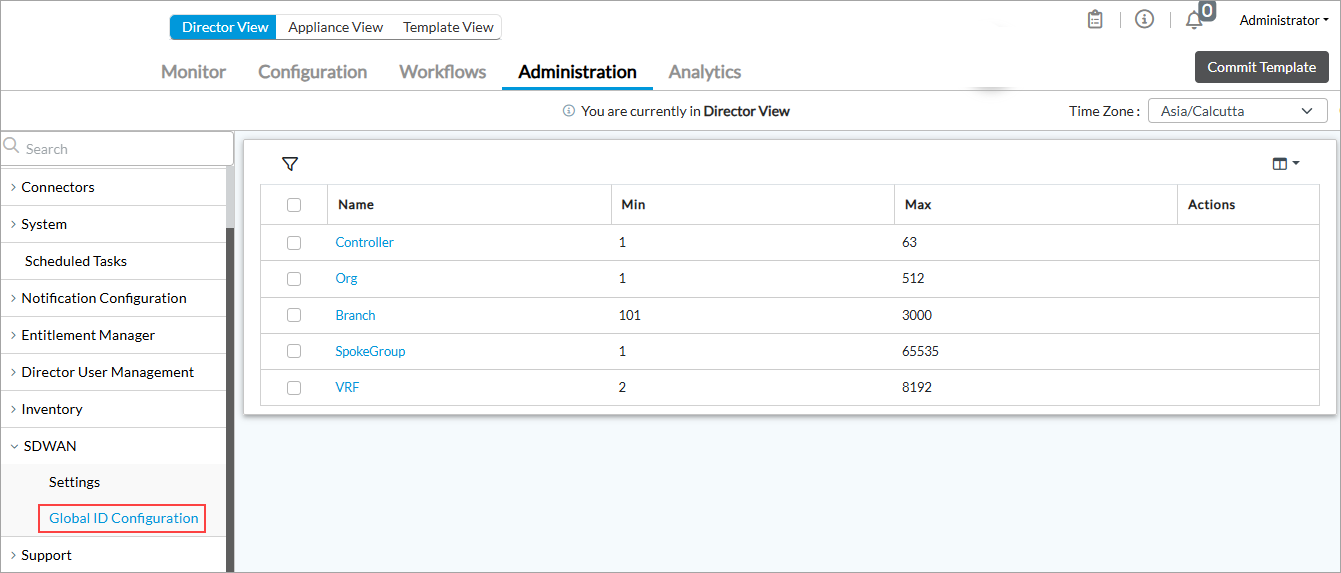Viewport: 1341px width, 573px height.
Task: Open Scheduled Tasks in sidebar
Action: [76, 261]
